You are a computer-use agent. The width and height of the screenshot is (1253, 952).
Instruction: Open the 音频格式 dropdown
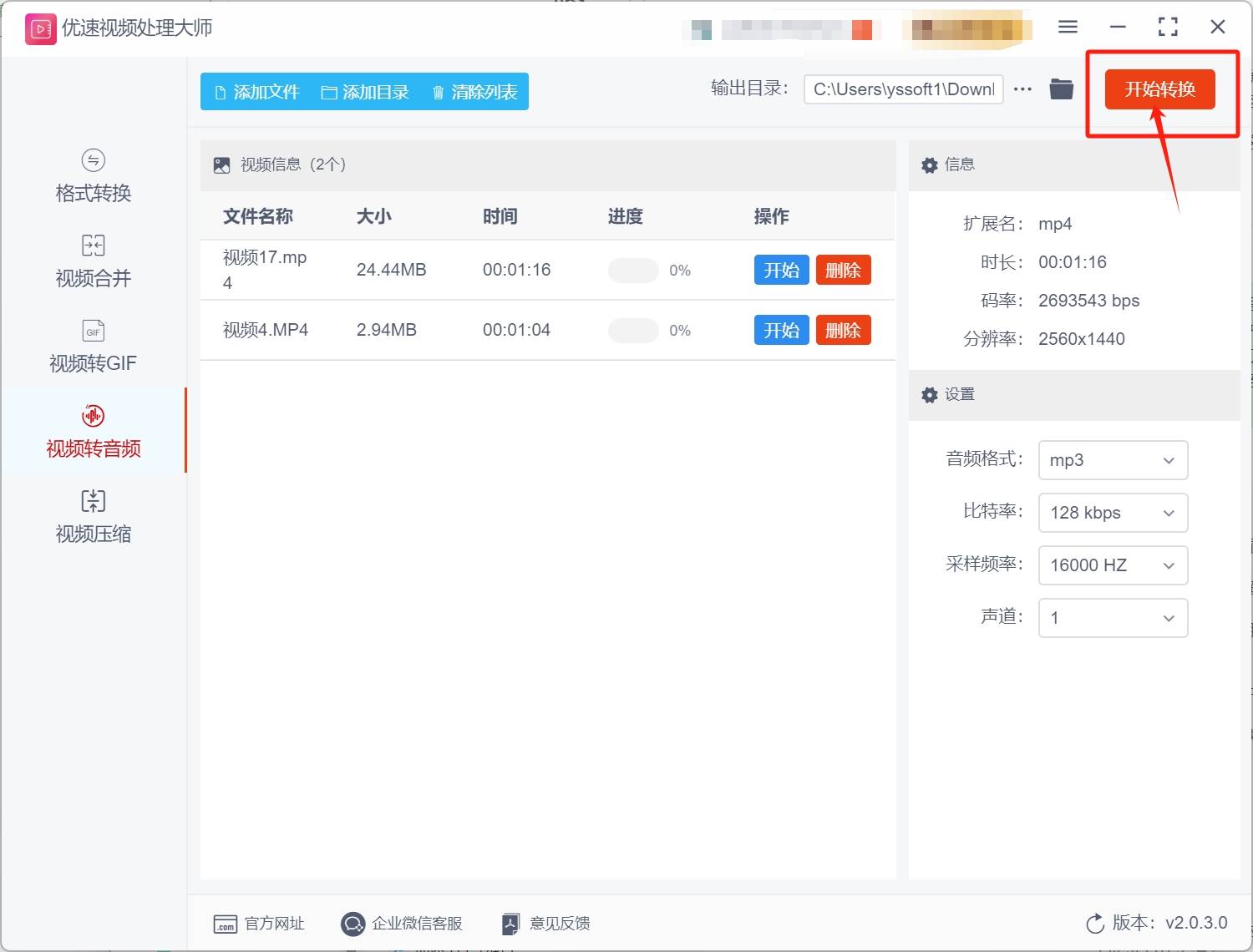(x=1113, y=460)
